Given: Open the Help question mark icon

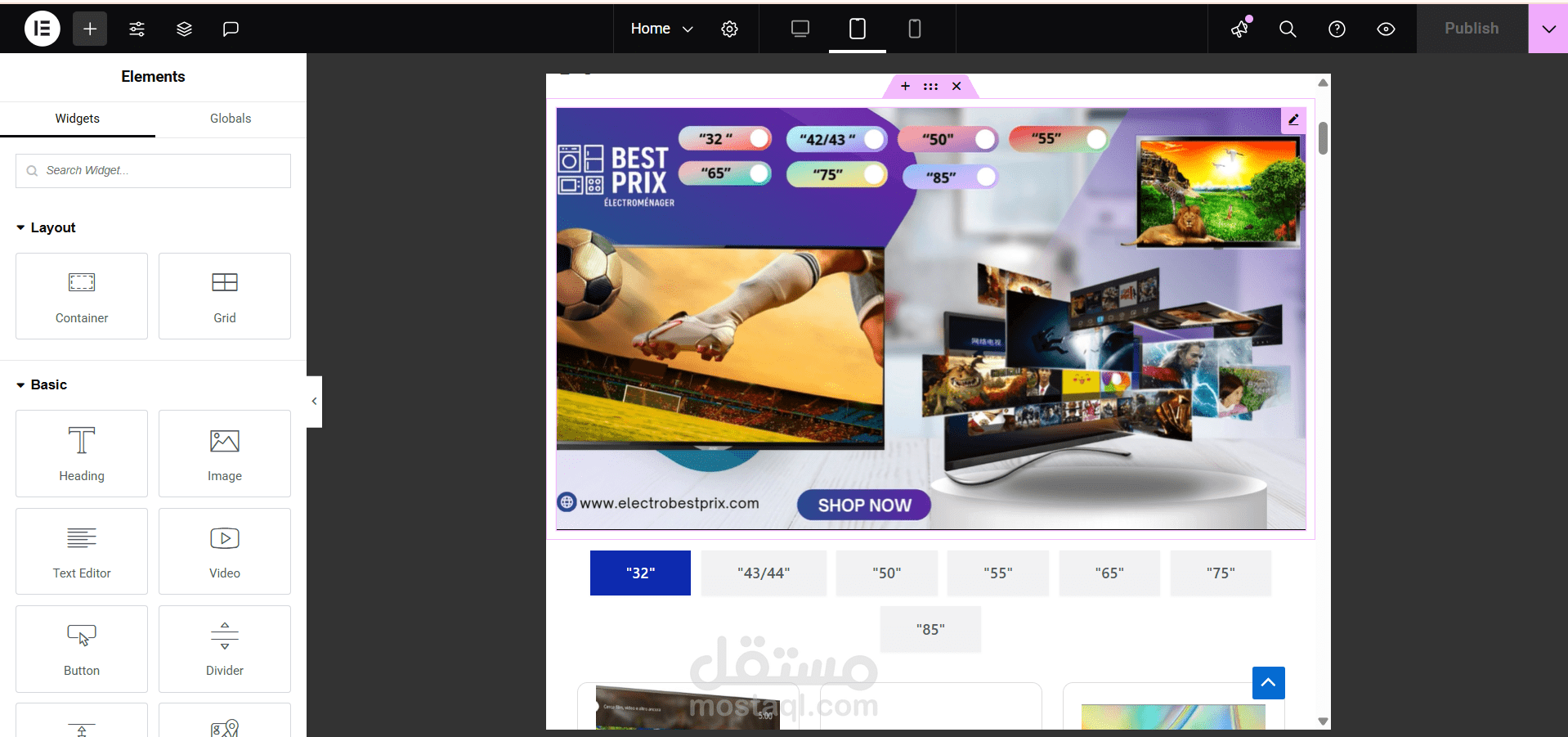Looking at the screenshot, I should pos(1337,29).
